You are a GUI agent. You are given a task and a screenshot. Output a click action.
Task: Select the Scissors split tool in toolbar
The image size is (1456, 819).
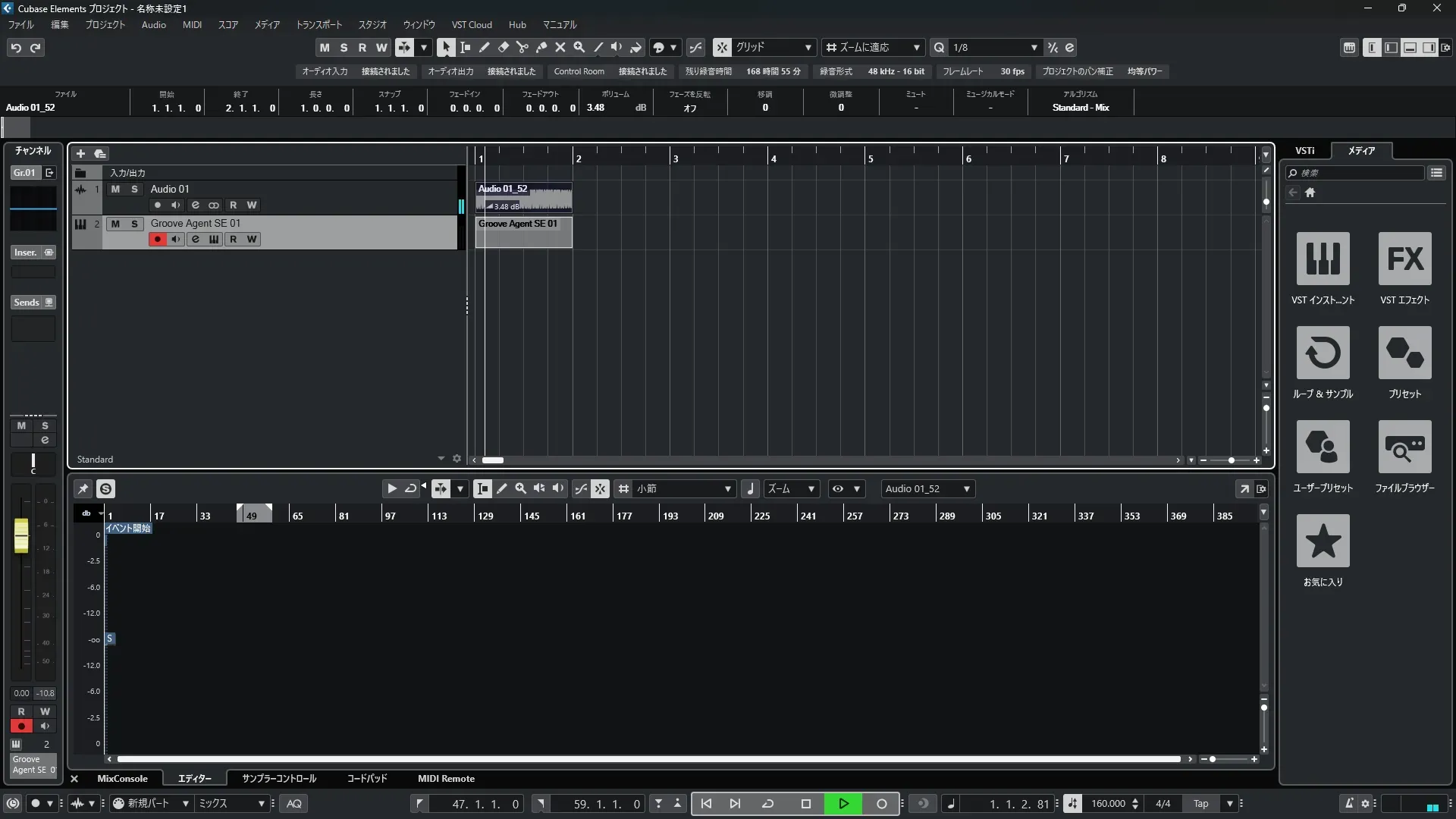[522, 47]
